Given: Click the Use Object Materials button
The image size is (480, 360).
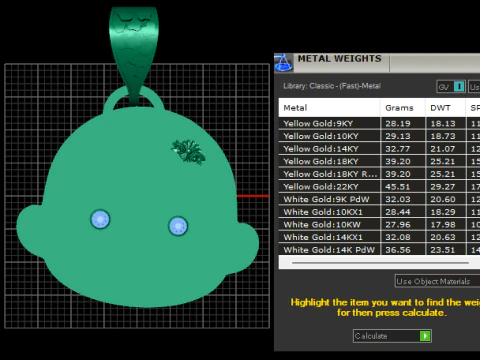Looking at the screenshot, I should click(437, 281).
